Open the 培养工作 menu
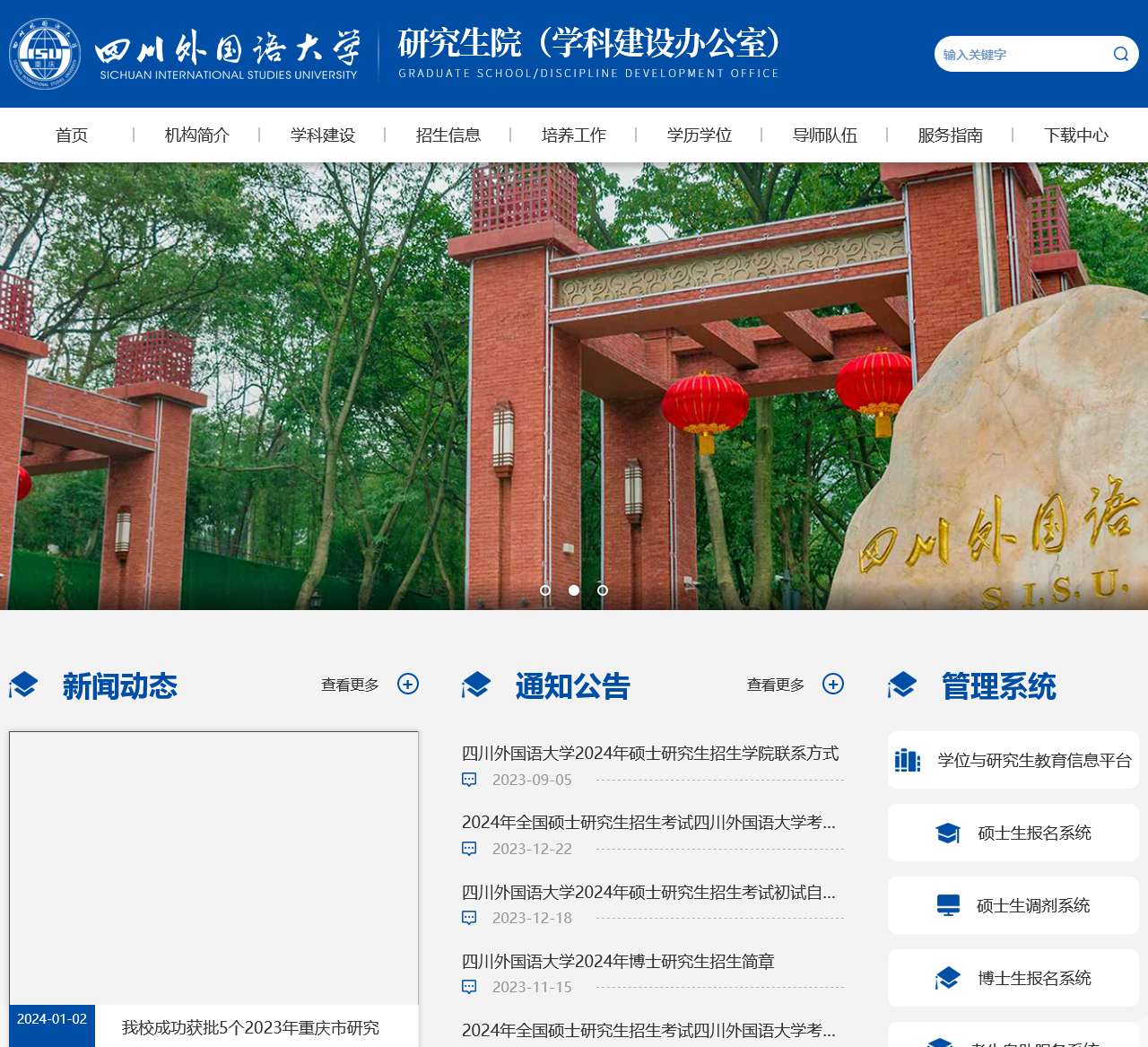This screenshot has height=1047, width=1148. point(574,135)
